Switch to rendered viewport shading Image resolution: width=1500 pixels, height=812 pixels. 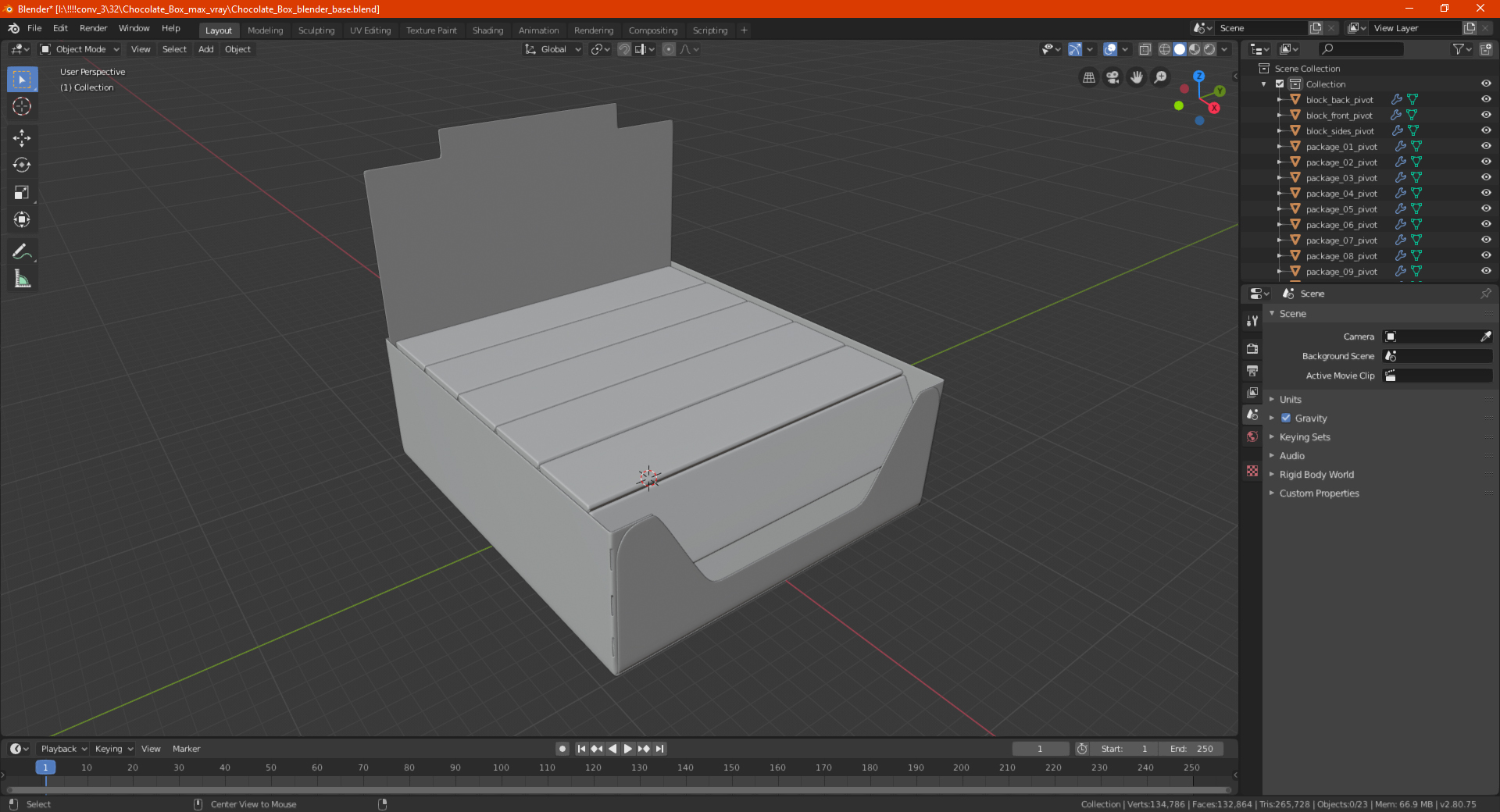tap(1209, 49)
